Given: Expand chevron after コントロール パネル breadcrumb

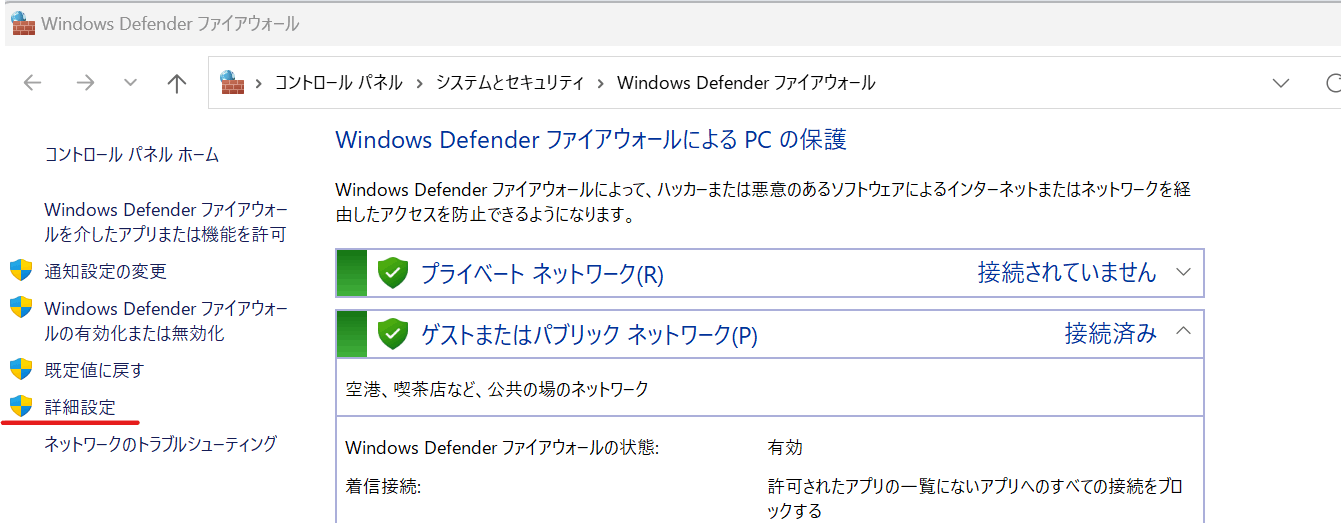Looking at the screenshot, I should point(418,83).
